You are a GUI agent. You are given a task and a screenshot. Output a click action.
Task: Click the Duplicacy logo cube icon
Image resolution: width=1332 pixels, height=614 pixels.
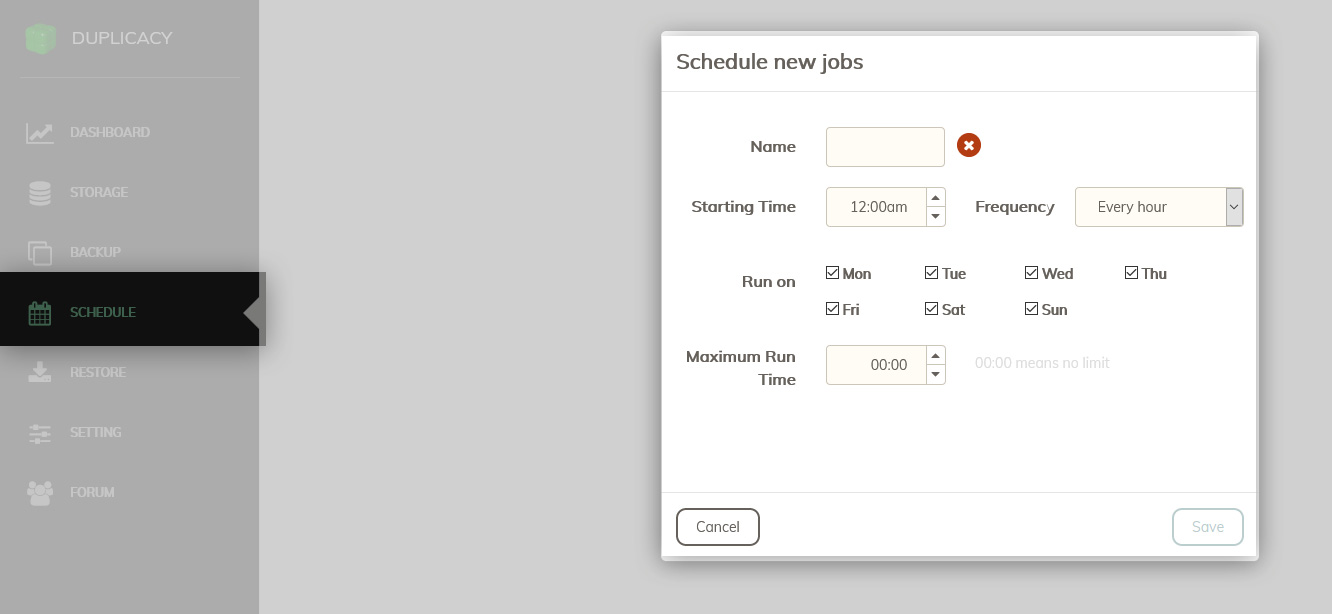click(x=41, y=38)
